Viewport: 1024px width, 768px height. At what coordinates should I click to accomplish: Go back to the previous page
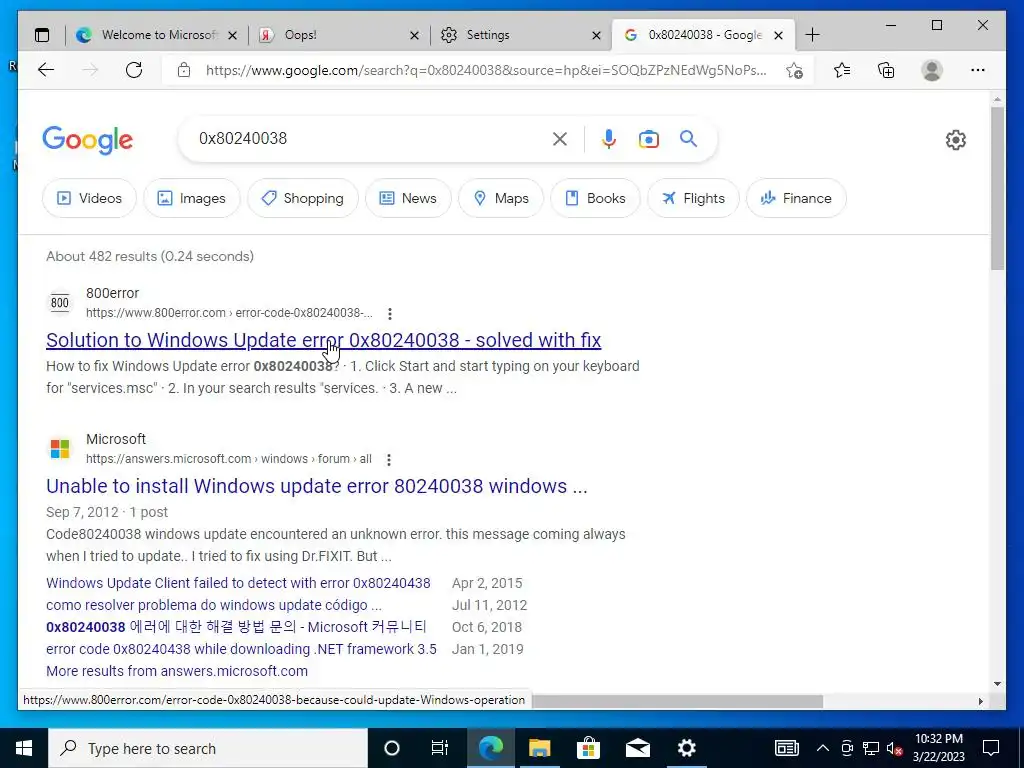click(46, 70)
